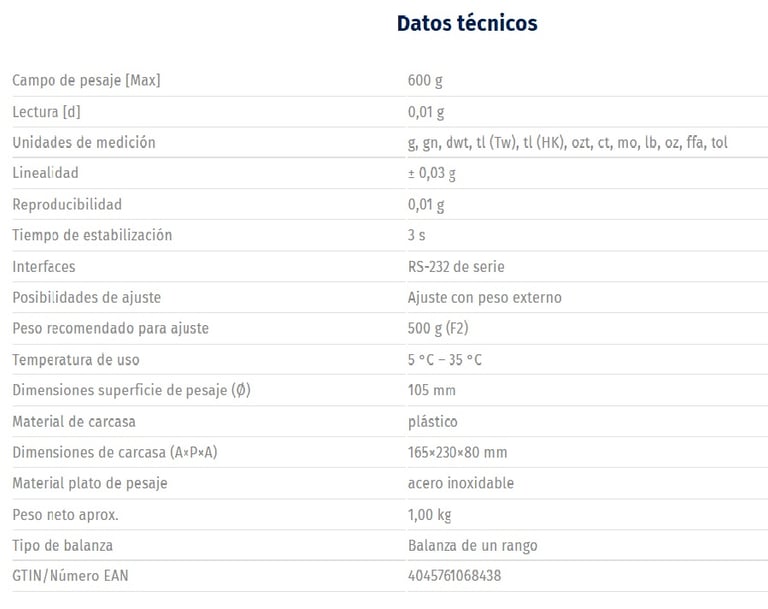The height and width of the screenshot is (609, 768).
Task: Select the EAN number 4045761068438
Action: (454, 576)
